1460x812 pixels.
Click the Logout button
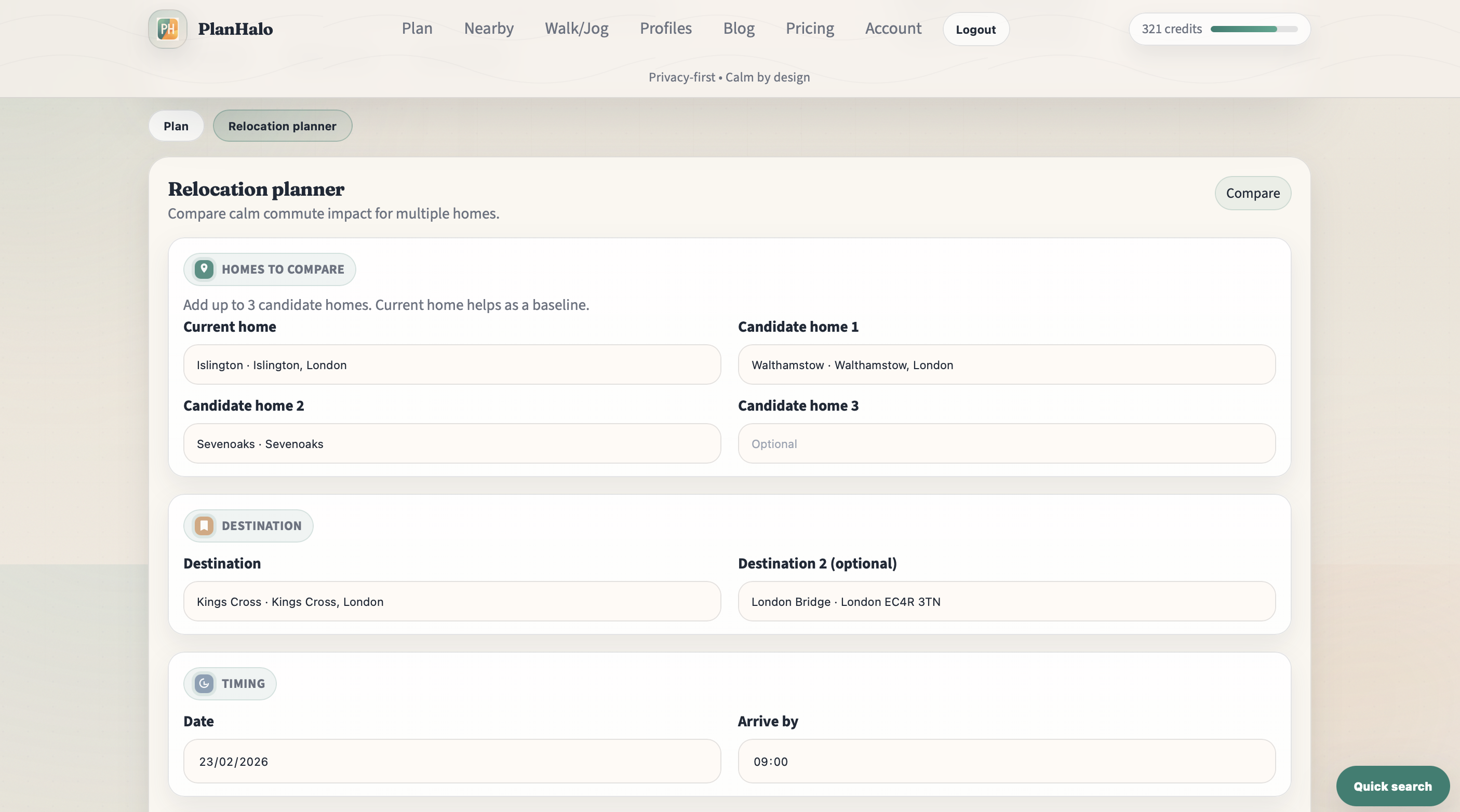point(975,29)
